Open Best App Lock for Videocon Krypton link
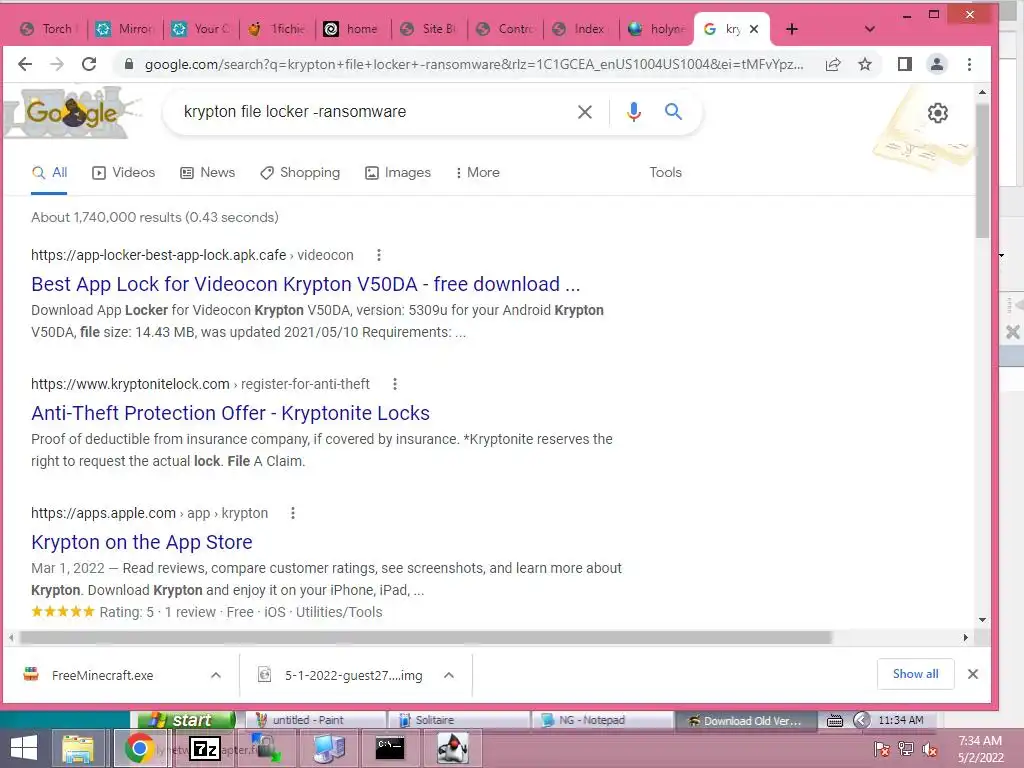The width and height of the screenshot is (1024, 768). click(306, 284)
